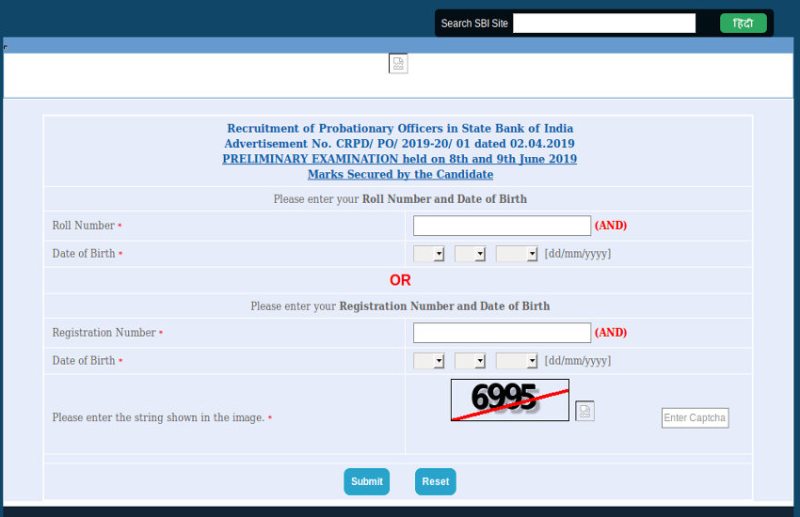Expand the month dropdown under Registration Number
800x517 pixels.
[470, 361]
